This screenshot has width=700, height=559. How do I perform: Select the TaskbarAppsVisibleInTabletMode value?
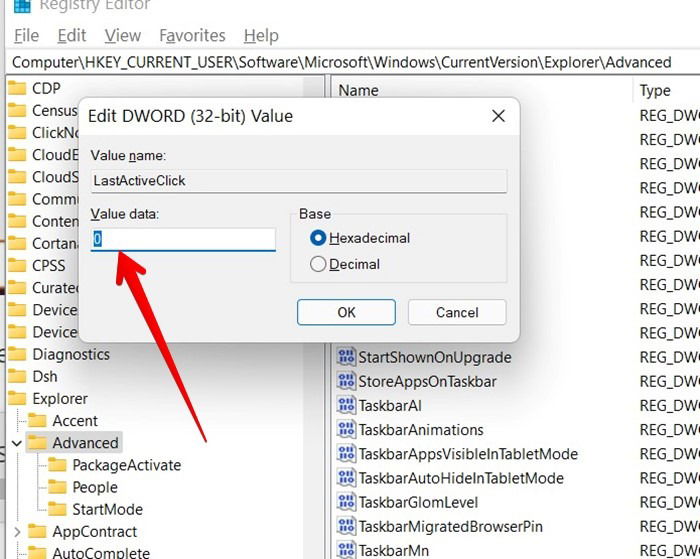coord(468,454)
